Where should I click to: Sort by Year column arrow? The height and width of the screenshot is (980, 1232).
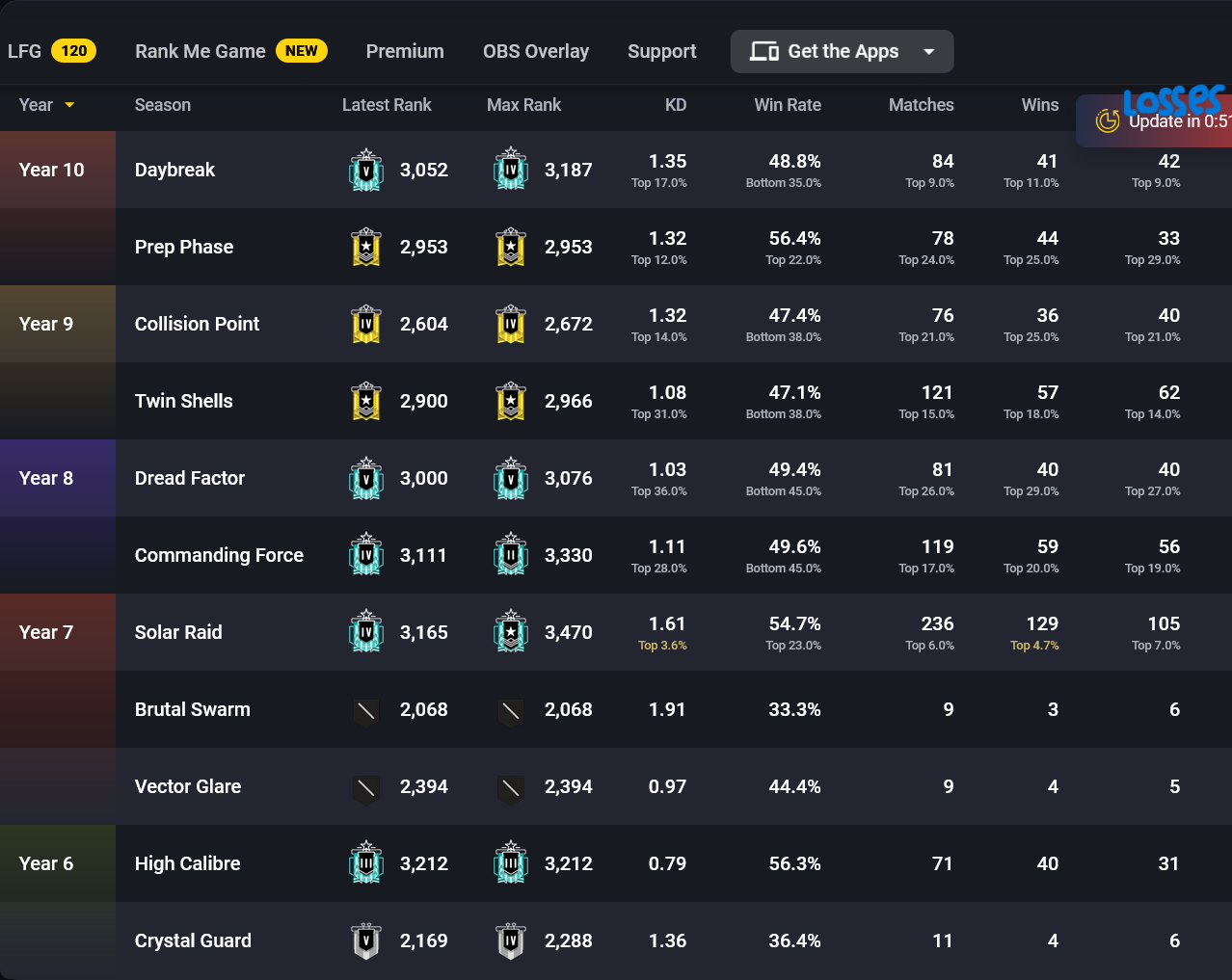coord(69,105)
